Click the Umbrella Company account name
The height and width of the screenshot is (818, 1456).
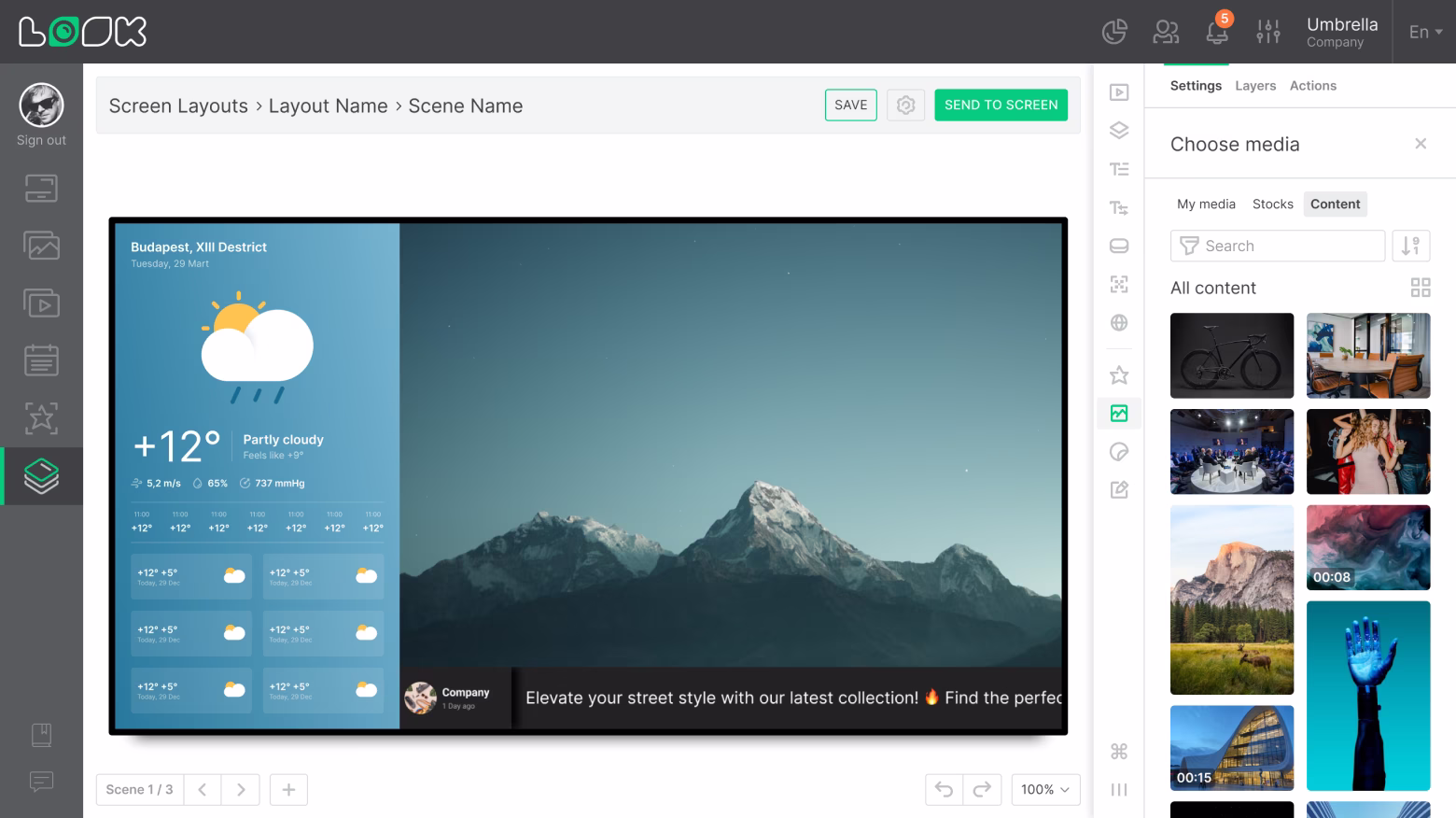1342,32
